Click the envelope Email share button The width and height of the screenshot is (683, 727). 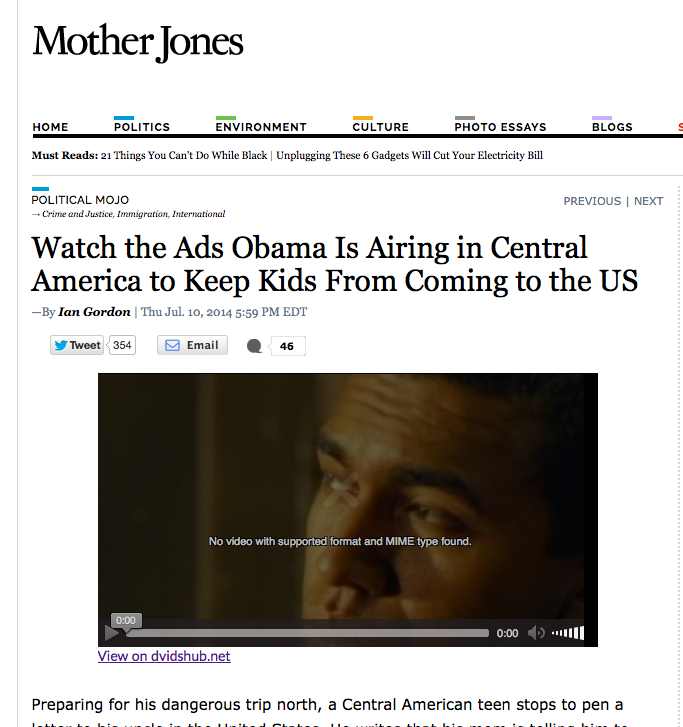(x=192, y=345)
